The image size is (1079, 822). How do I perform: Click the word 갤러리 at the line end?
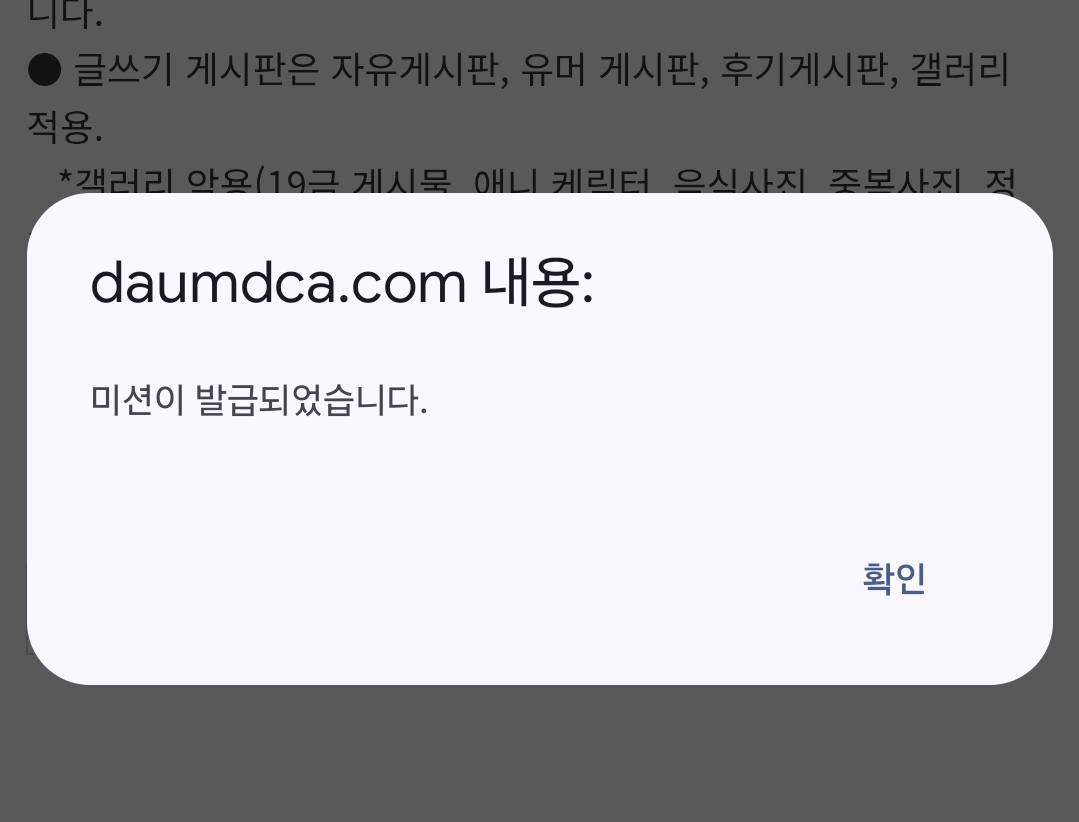point(960,70)
